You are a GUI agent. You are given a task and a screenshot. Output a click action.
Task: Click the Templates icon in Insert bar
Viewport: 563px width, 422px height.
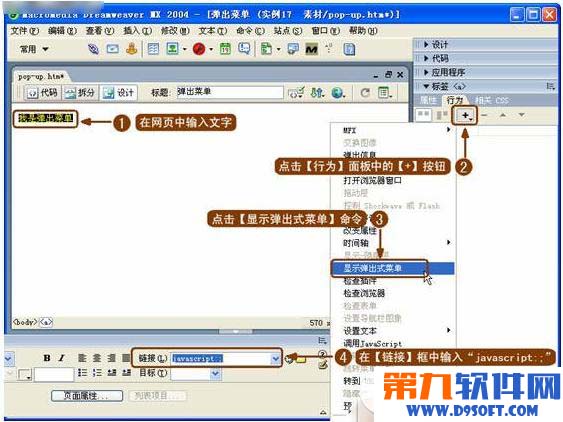tap(266, 49)
